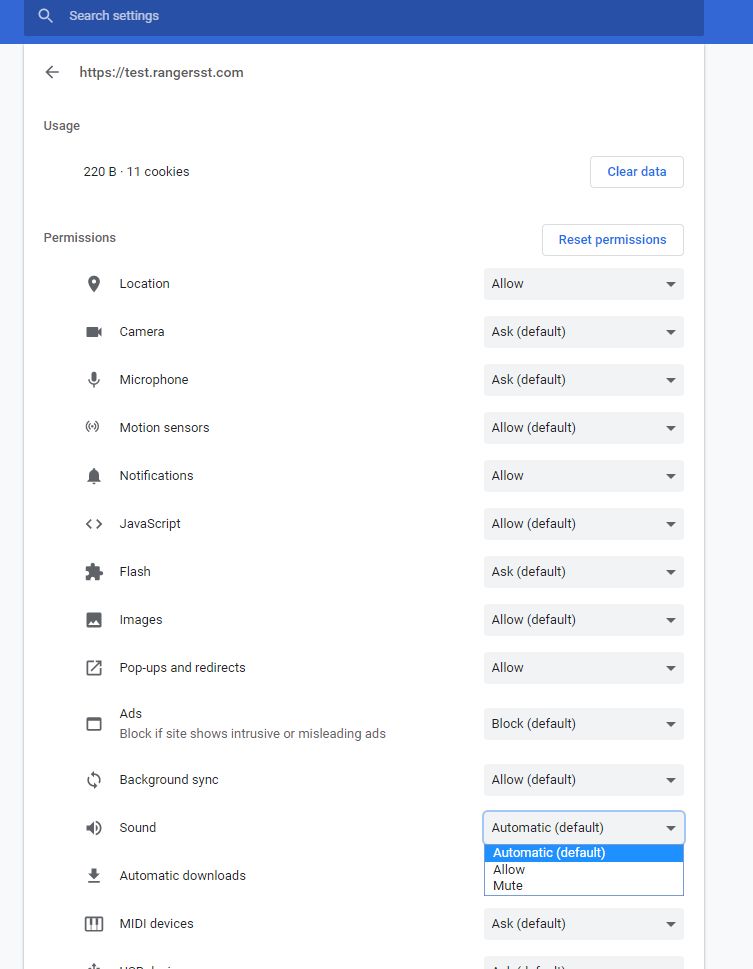Click the Microphone icon
The image size is (753, 969).
coord(93,379)
